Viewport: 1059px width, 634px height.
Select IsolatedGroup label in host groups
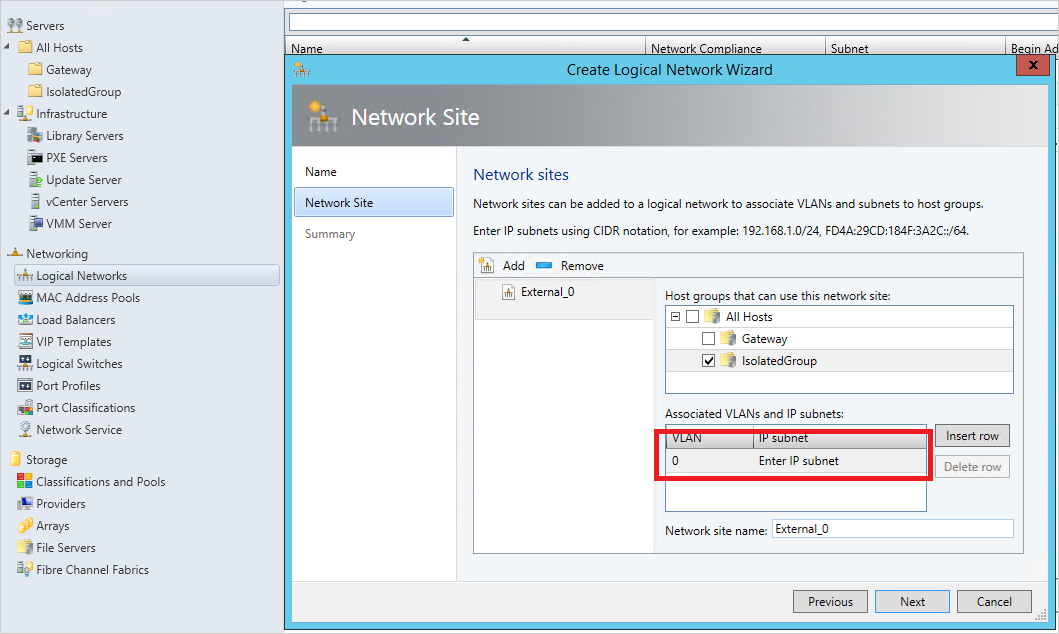click(779, 361)
